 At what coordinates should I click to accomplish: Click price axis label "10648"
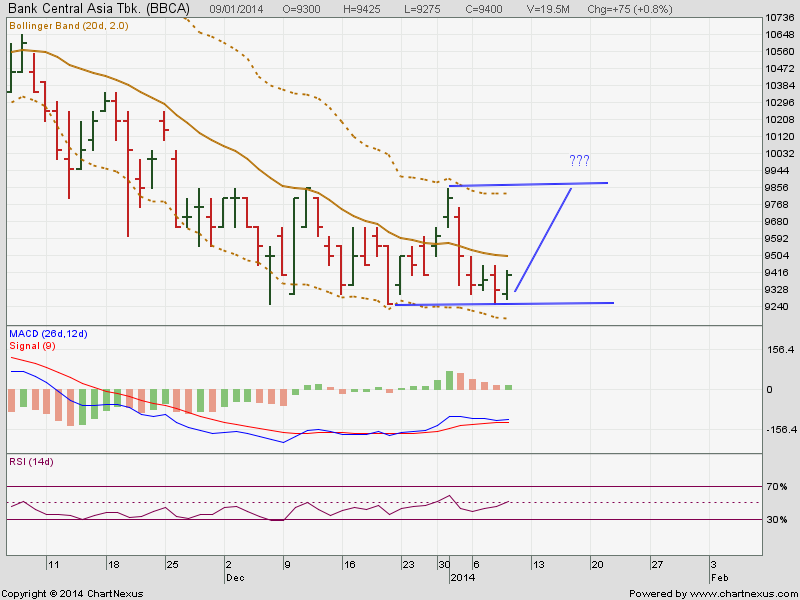click(780, 34)
